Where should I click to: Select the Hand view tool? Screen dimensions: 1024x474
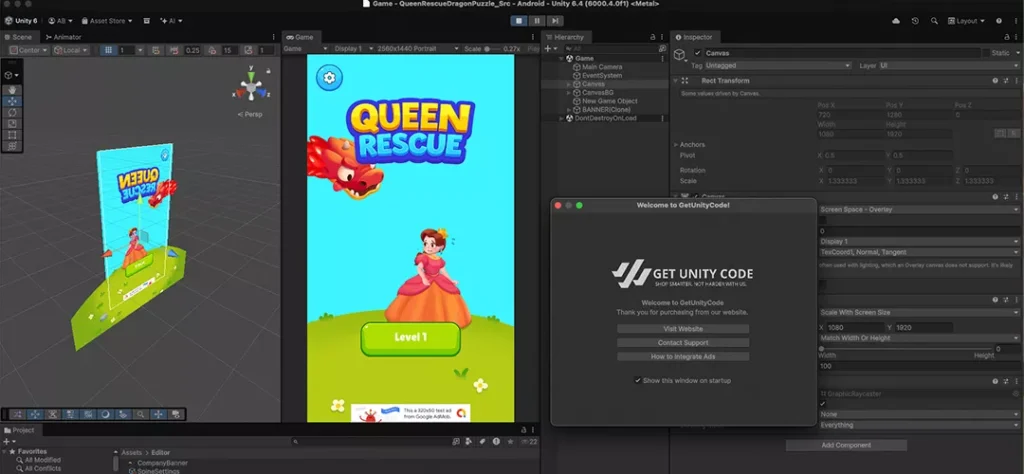[12, 90]
